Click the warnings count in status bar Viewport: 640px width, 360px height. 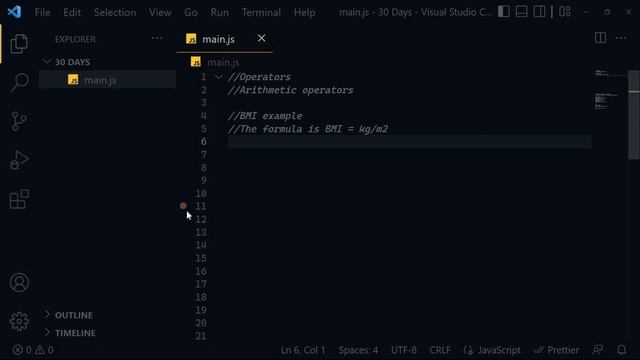44,350
